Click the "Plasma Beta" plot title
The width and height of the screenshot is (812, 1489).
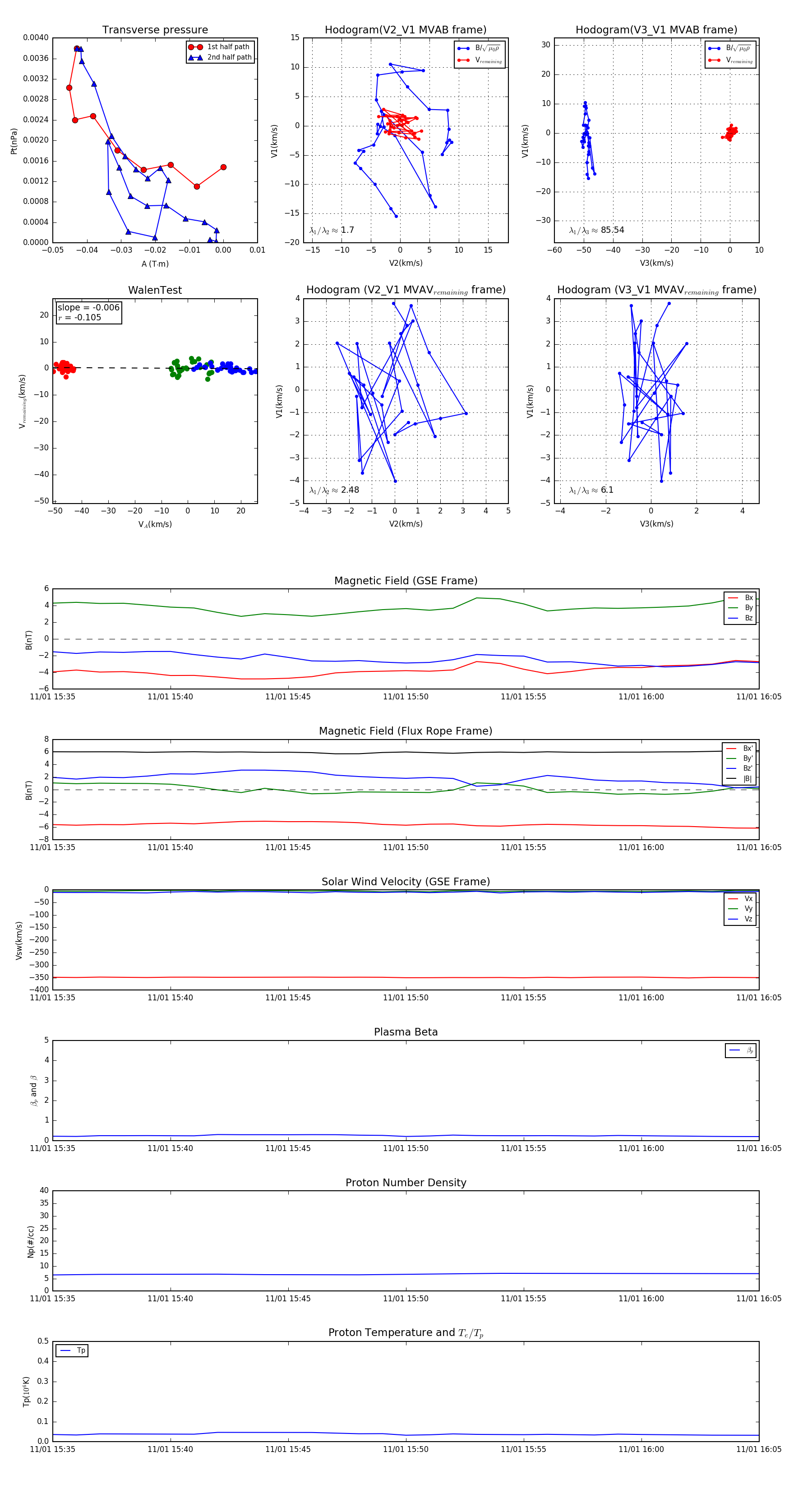(406, 1032)
